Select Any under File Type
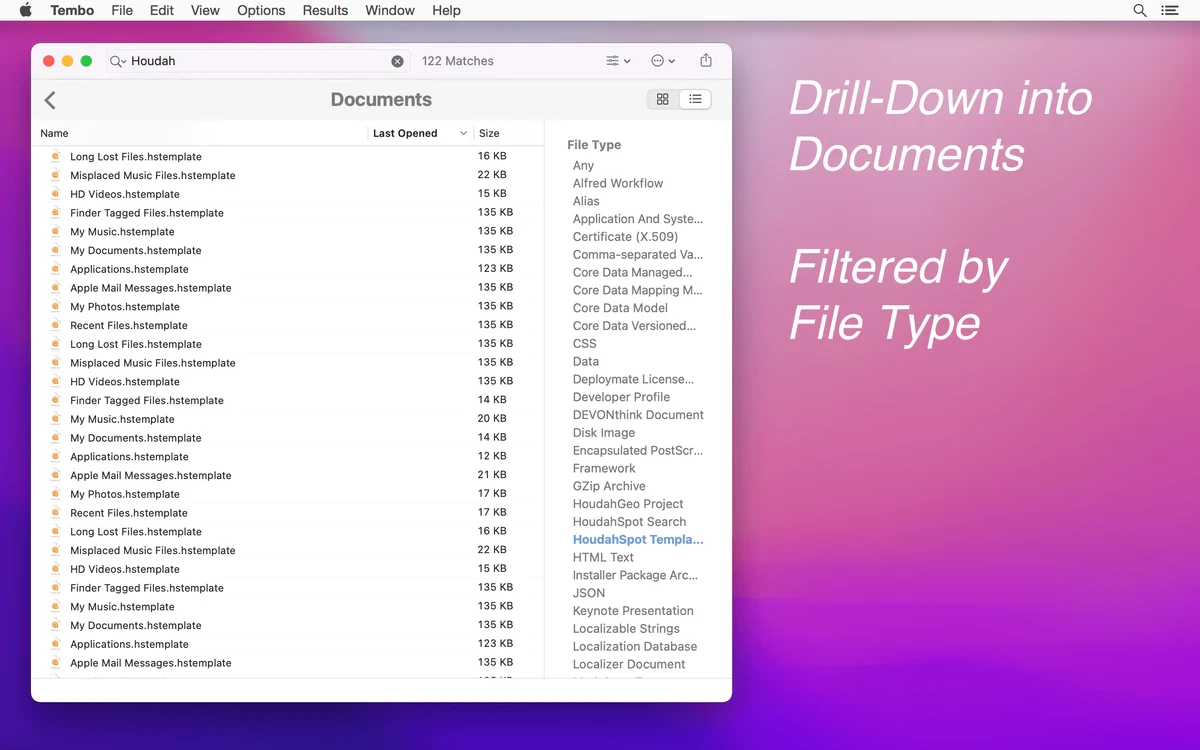1200x750 pixels. point(583,165)
